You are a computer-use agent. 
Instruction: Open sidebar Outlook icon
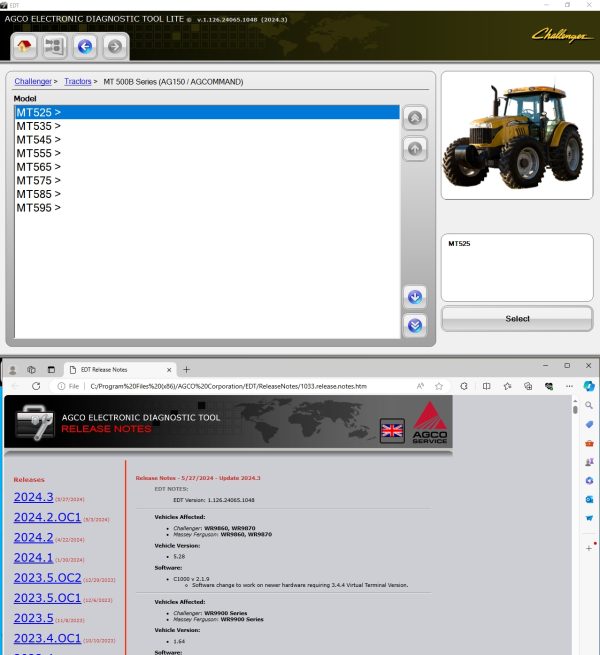tap(589, 500)
